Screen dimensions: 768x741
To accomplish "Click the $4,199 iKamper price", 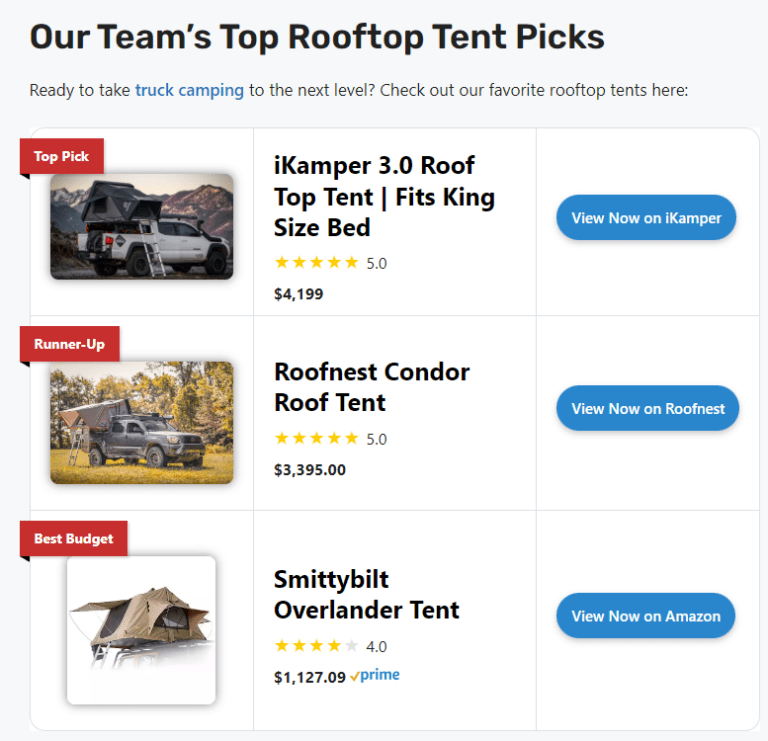I will tap(298, 294).
